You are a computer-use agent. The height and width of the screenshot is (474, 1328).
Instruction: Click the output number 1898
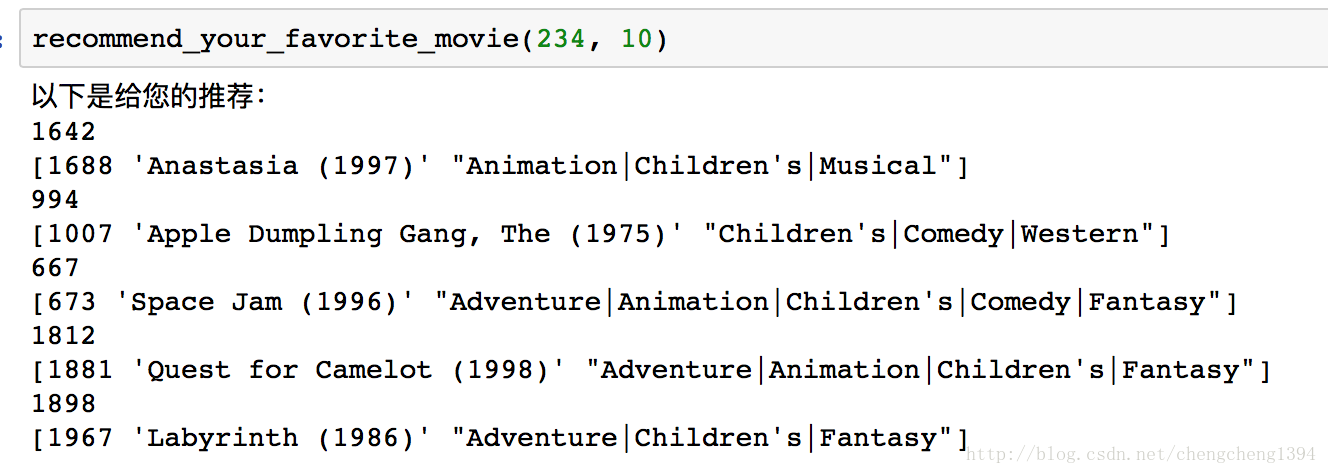point(64,404)
